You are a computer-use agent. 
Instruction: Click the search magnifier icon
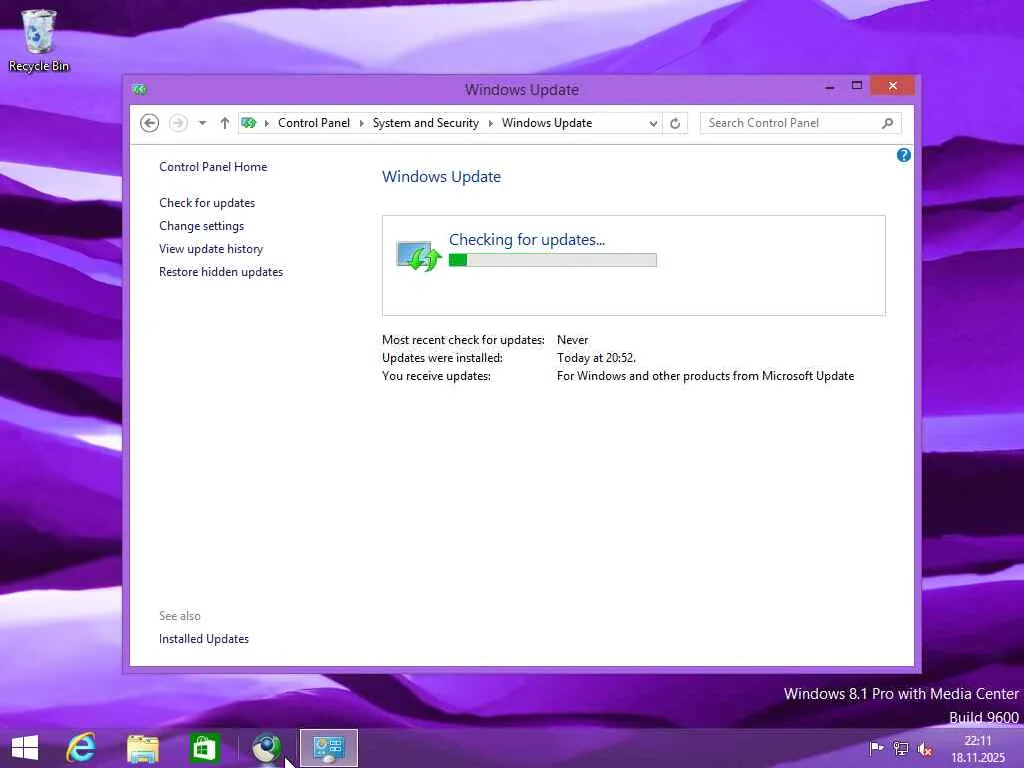click(888, 123)
